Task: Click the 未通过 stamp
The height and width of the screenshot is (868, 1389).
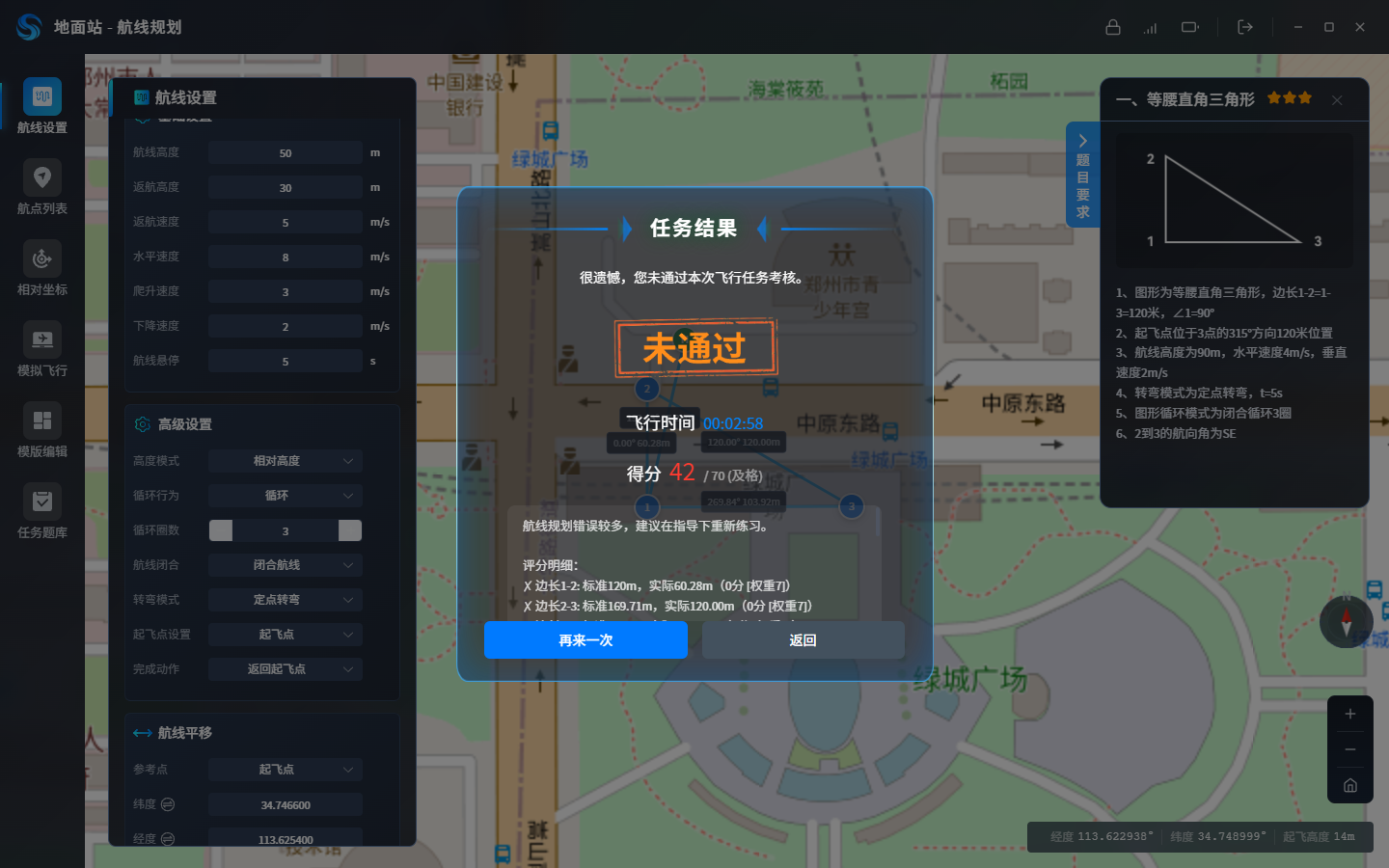Action: tap(695, 347)
